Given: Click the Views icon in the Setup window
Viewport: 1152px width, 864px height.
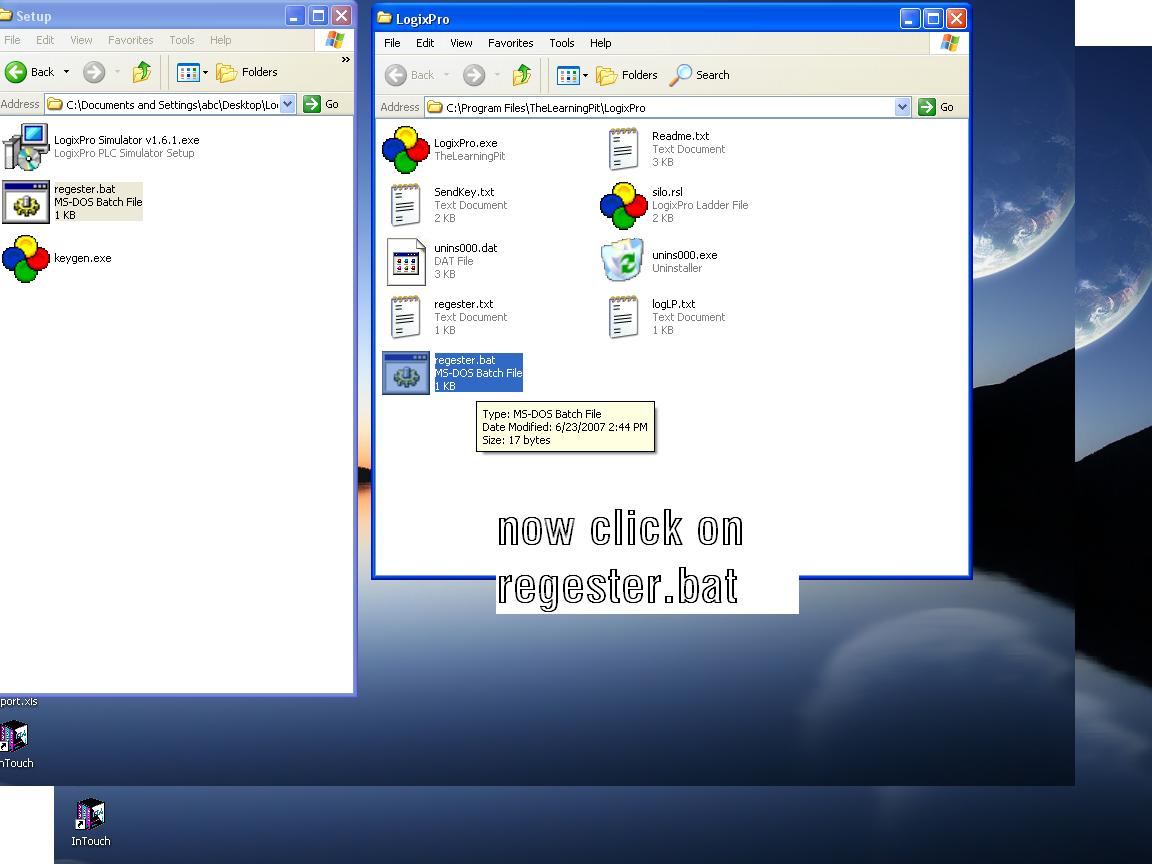Looking at the screenshot, I should (188, 72).
